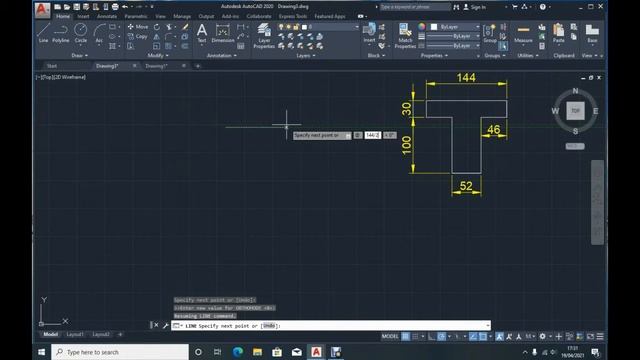Select the Arc tool
640x360 pixels.
99,33
